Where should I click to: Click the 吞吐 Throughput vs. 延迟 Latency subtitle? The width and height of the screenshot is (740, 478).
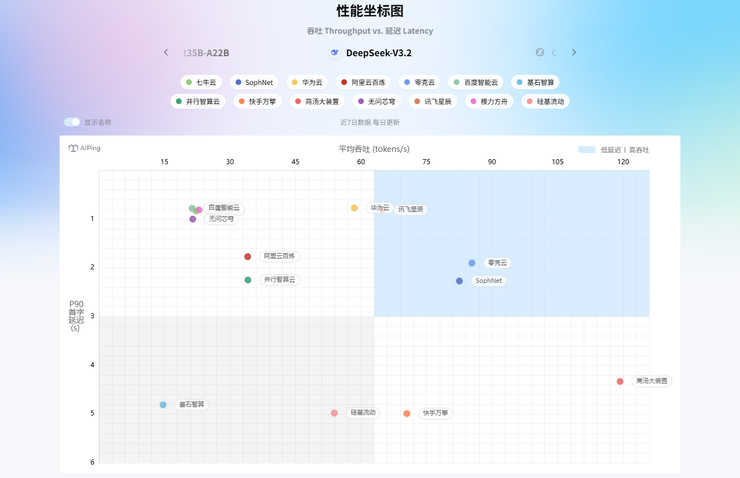[x=370, y=31]
